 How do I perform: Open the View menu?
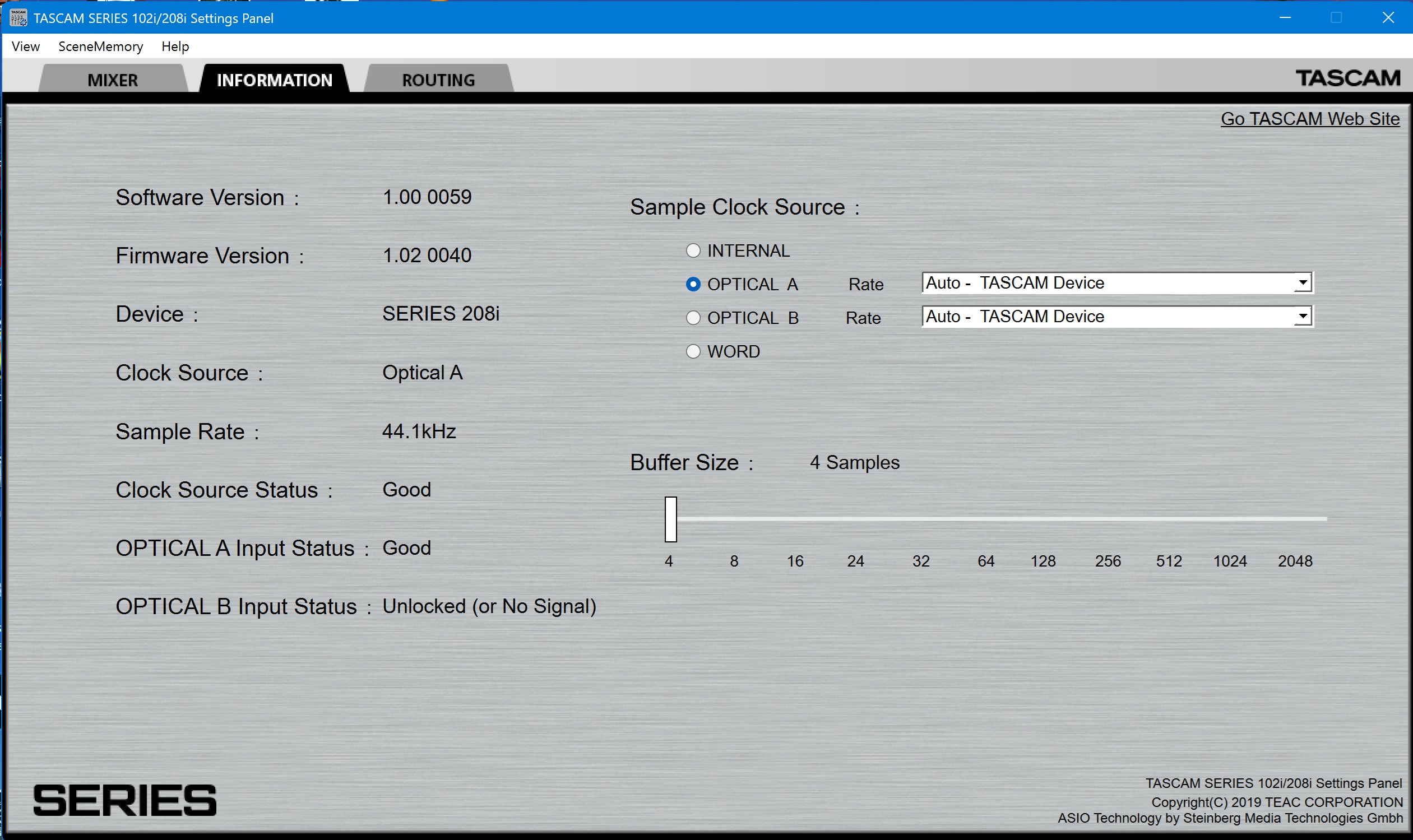tap(25, 47)
